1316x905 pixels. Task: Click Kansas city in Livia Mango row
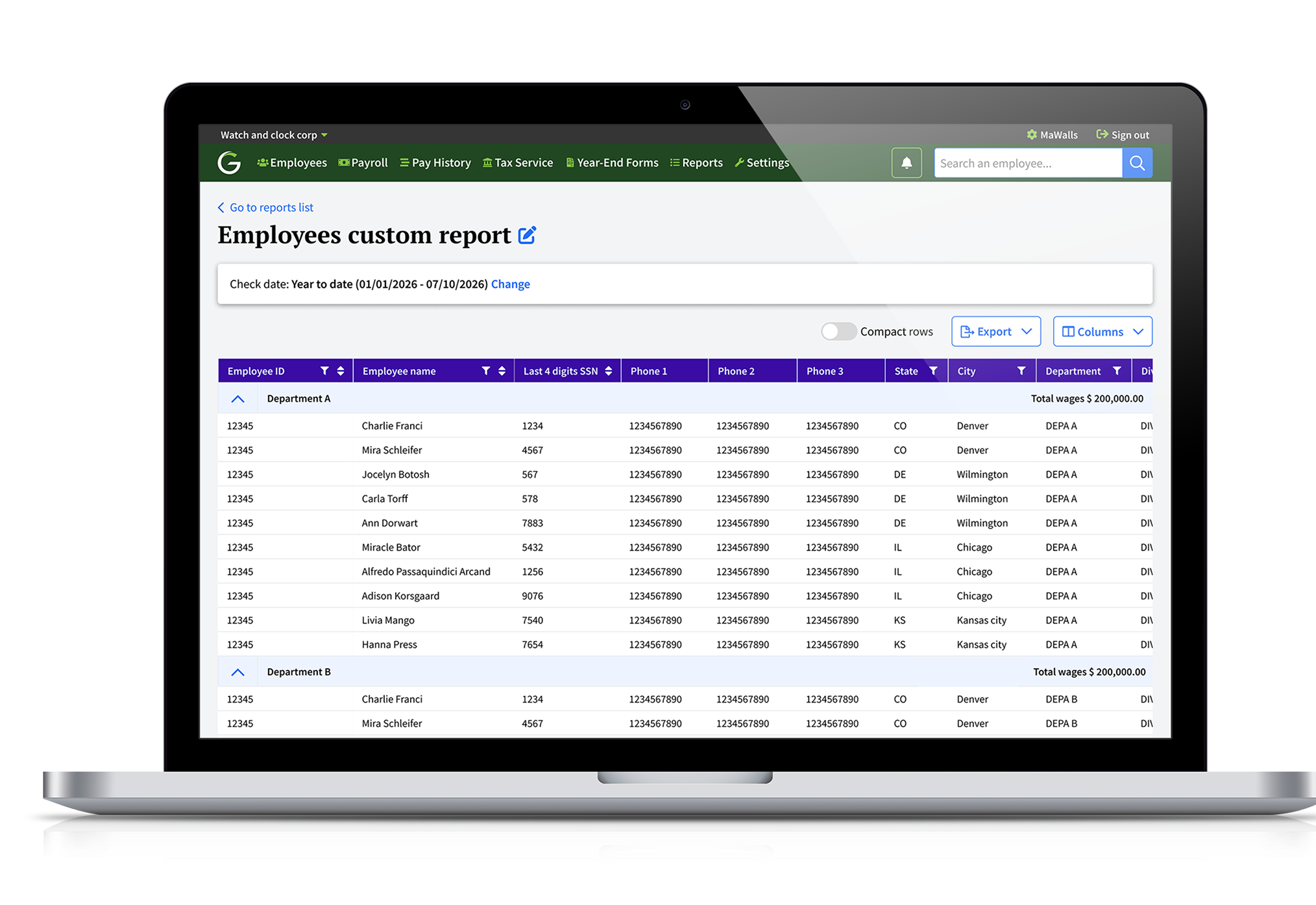(x=981, y=620)
